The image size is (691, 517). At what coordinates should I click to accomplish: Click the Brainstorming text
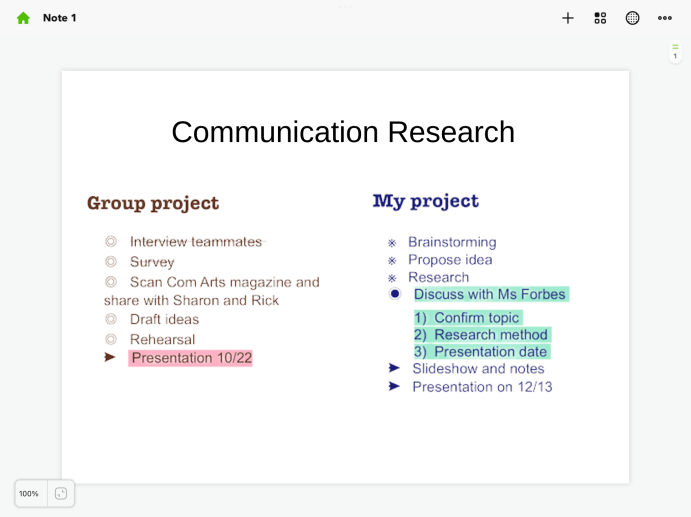[452, 242]
